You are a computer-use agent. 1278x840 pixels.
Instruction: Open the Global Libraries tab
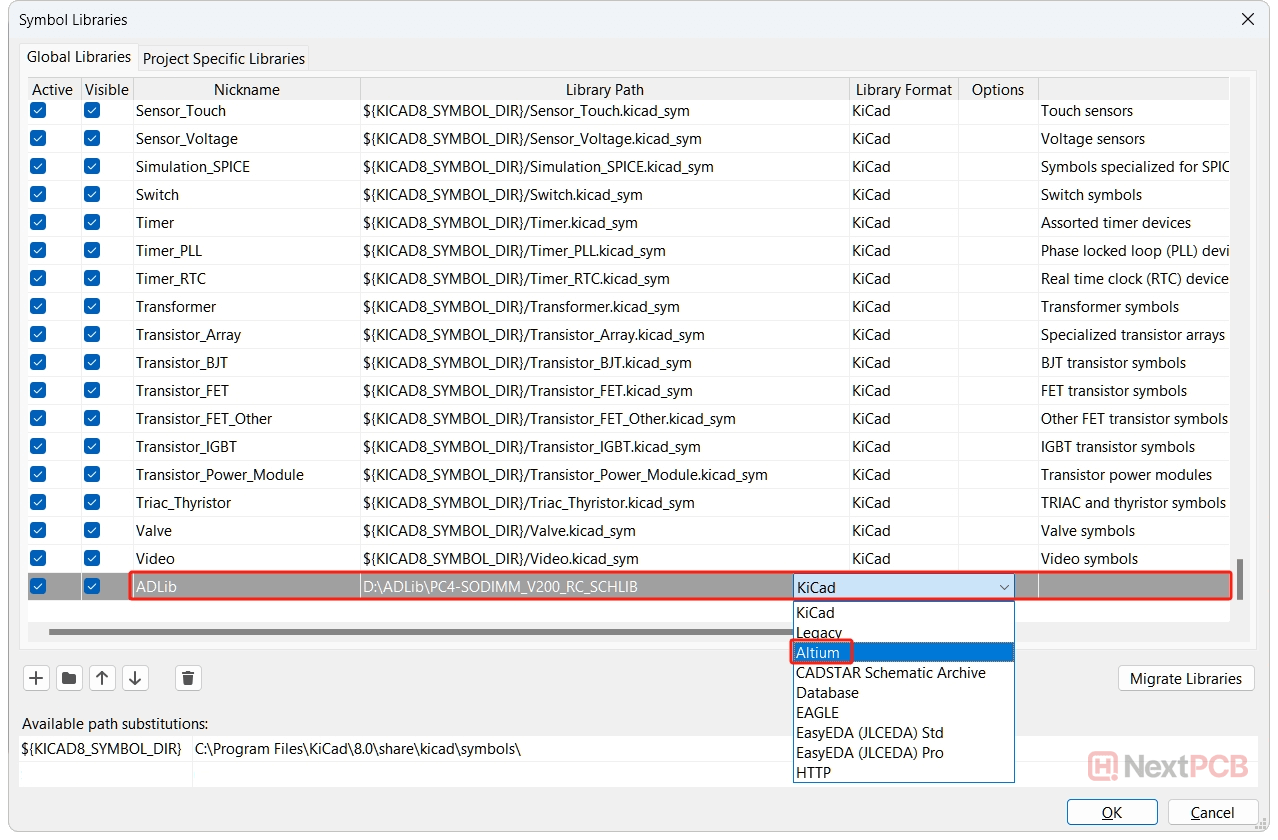79,57
